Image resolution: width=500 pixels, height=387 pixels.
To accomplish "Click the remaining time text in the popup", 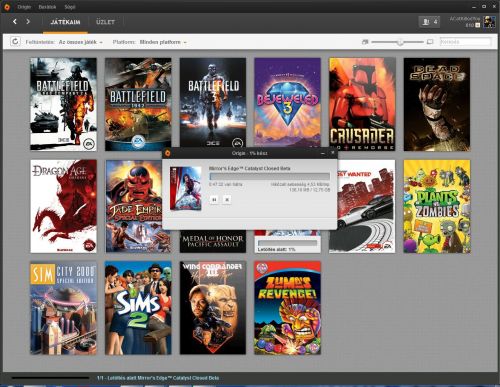I will [x=226, y=184].
